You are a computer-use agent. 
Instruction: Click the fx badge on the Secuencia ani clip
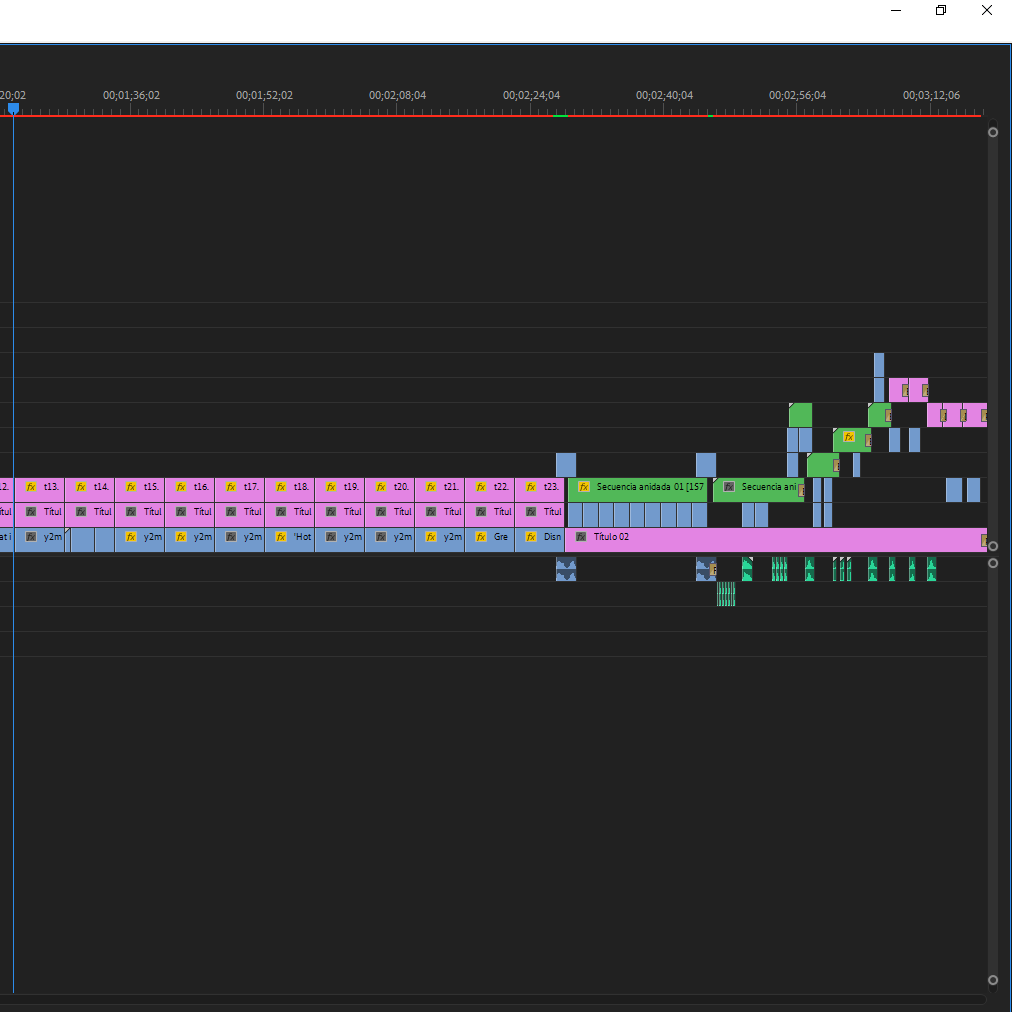pos(729,487)
